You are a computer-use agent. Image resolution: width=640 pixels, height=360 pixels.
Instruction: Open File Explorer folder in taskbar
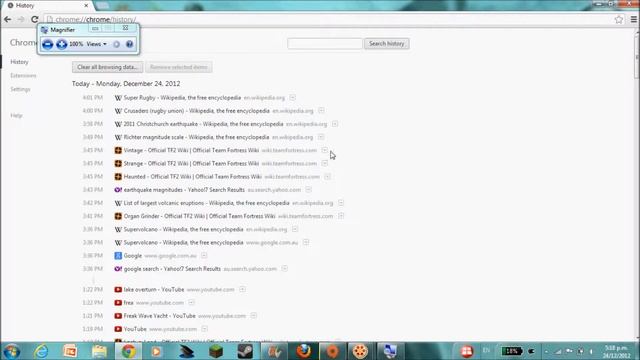tap(99, 351)
